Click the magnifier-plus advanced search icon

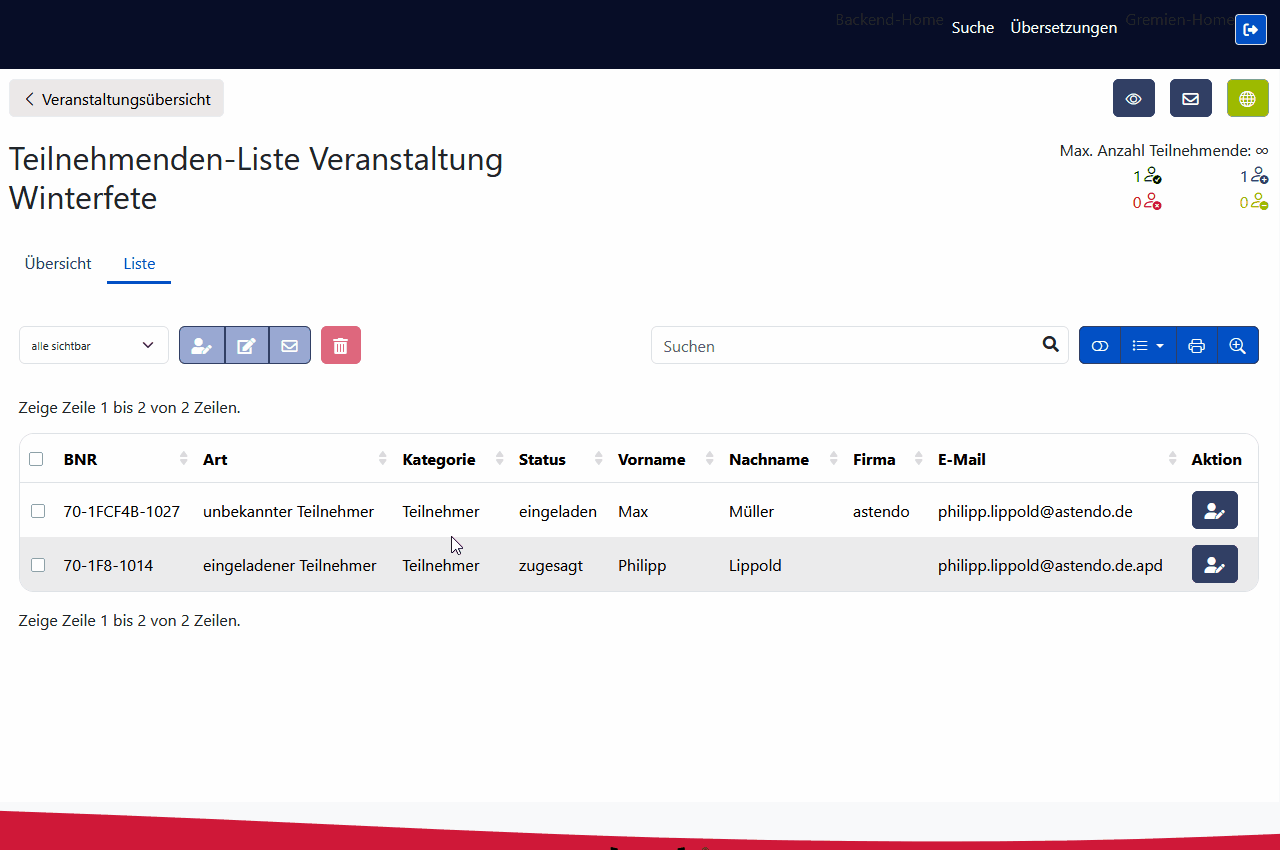click(x=1237, y=345)
